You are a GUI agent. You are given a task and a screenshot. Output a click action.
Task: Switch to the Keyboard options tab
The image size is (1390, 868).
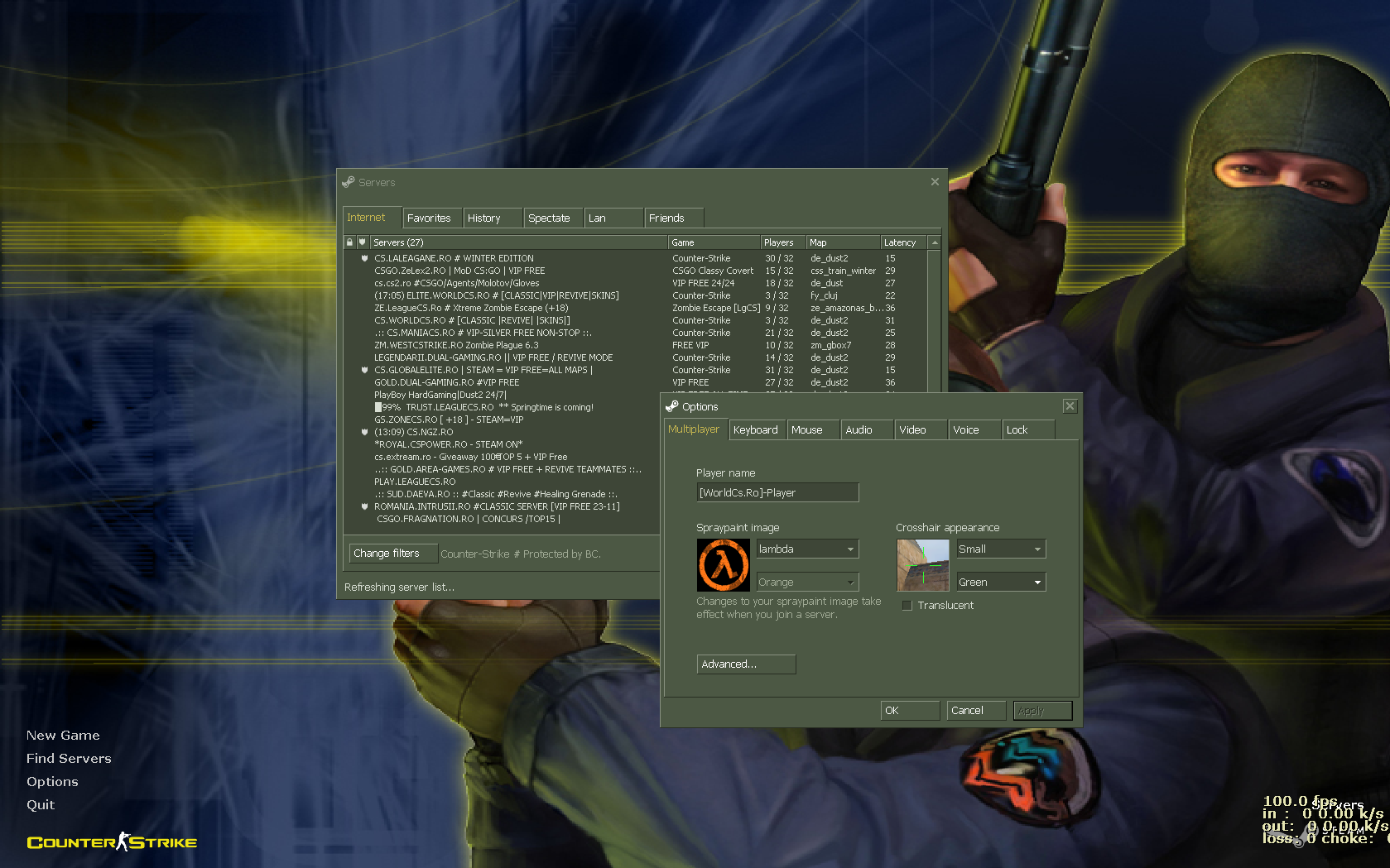pyautogui.click(x=756, y=429)
